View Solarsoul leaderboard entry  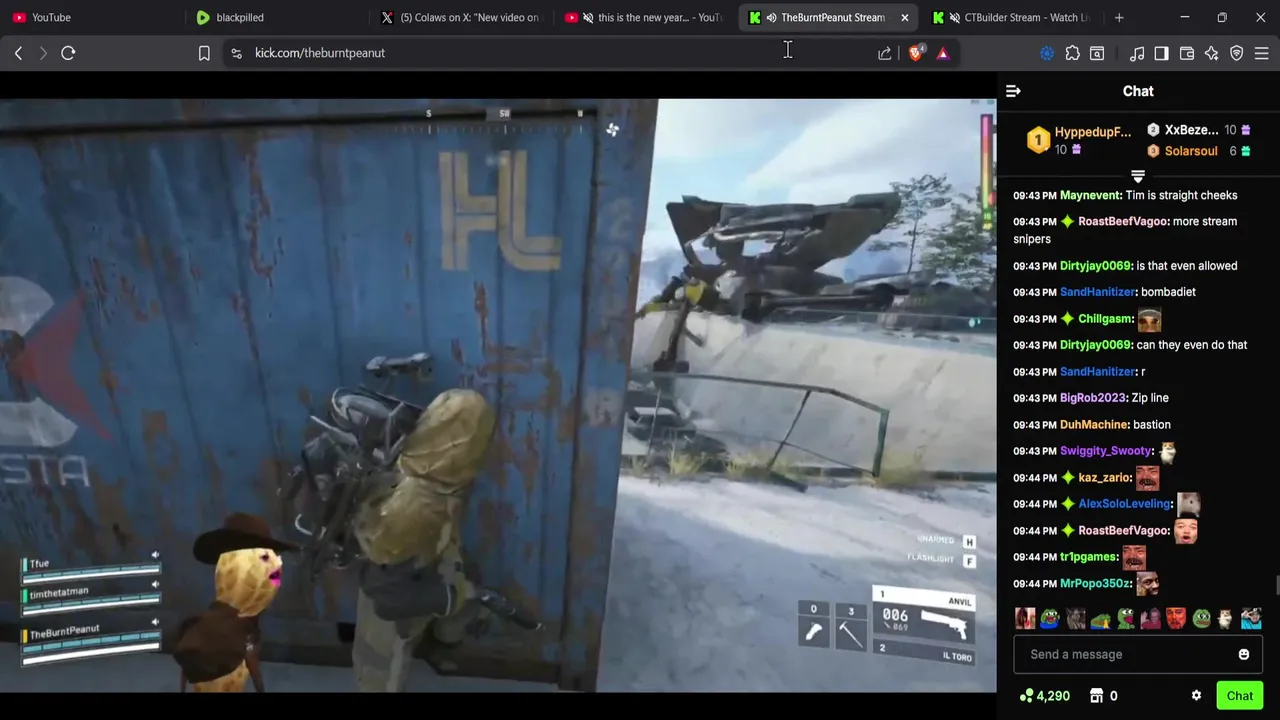pos(1198,151)
